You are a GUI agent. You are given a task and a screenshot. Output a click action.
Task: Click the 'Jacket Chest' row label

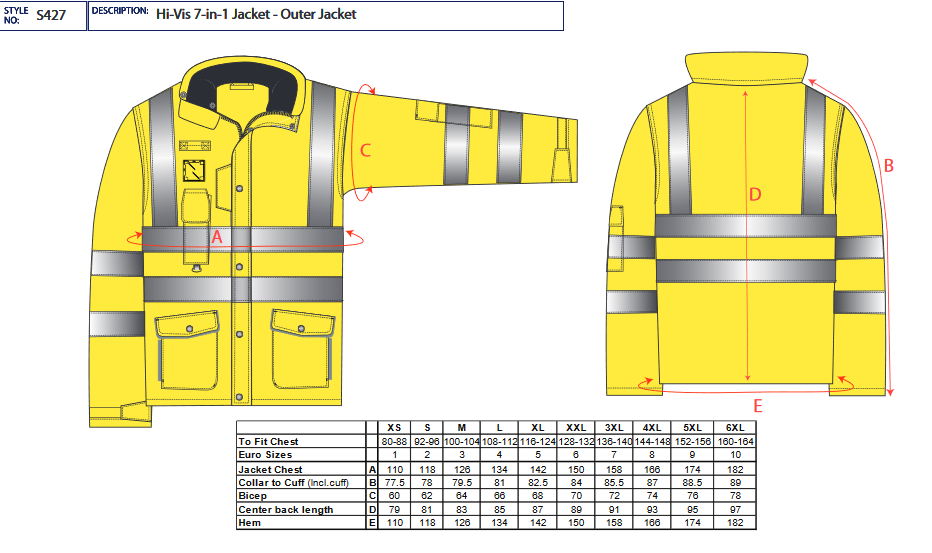(x=270, y=470)
